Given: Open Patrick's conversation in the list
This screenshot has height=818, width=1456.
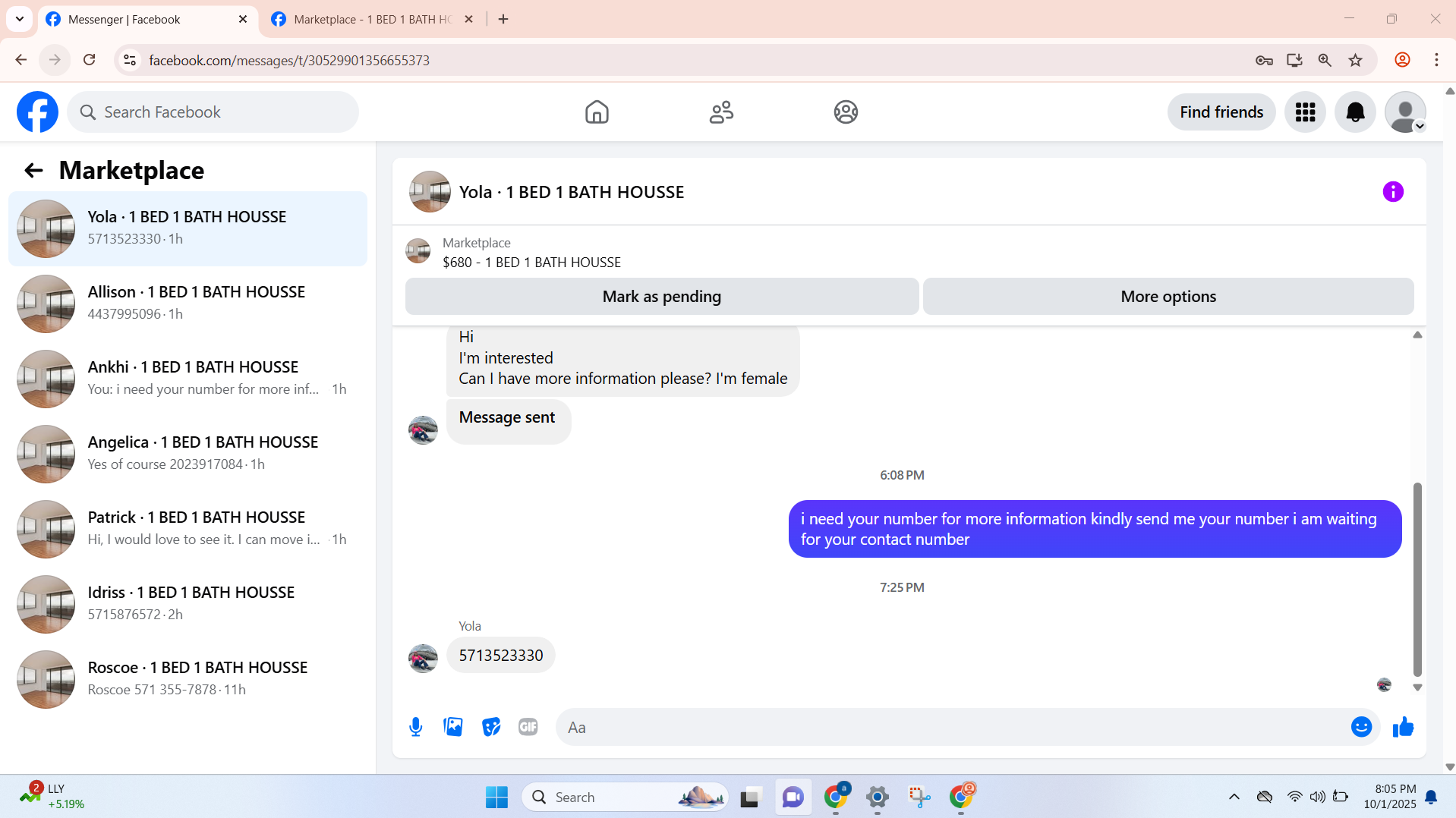Looking at the screenshot, I should point(188,529).
